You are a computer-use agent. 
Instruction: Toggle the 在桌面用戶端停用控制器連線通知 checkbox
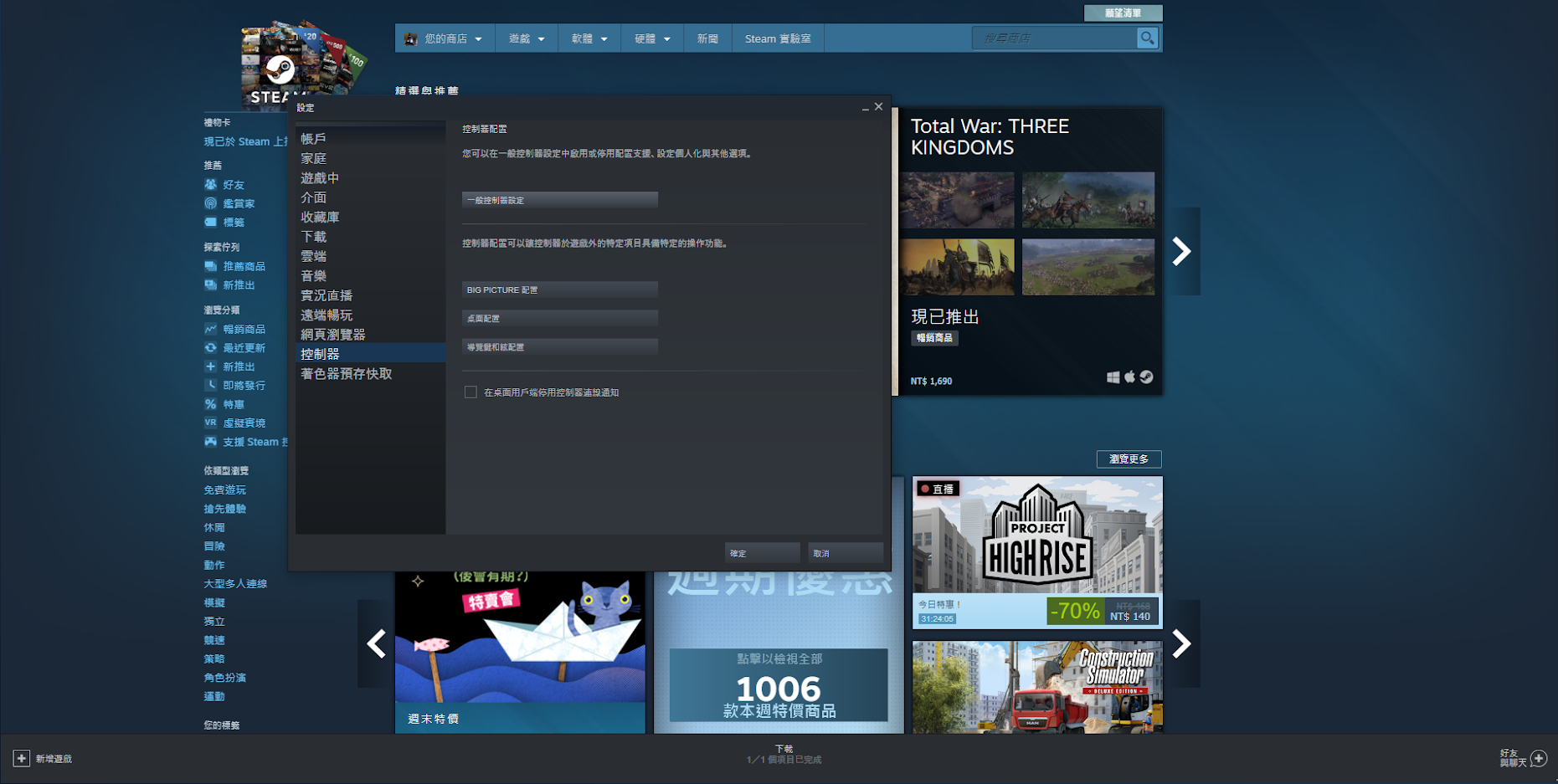[x=470, y=392]
